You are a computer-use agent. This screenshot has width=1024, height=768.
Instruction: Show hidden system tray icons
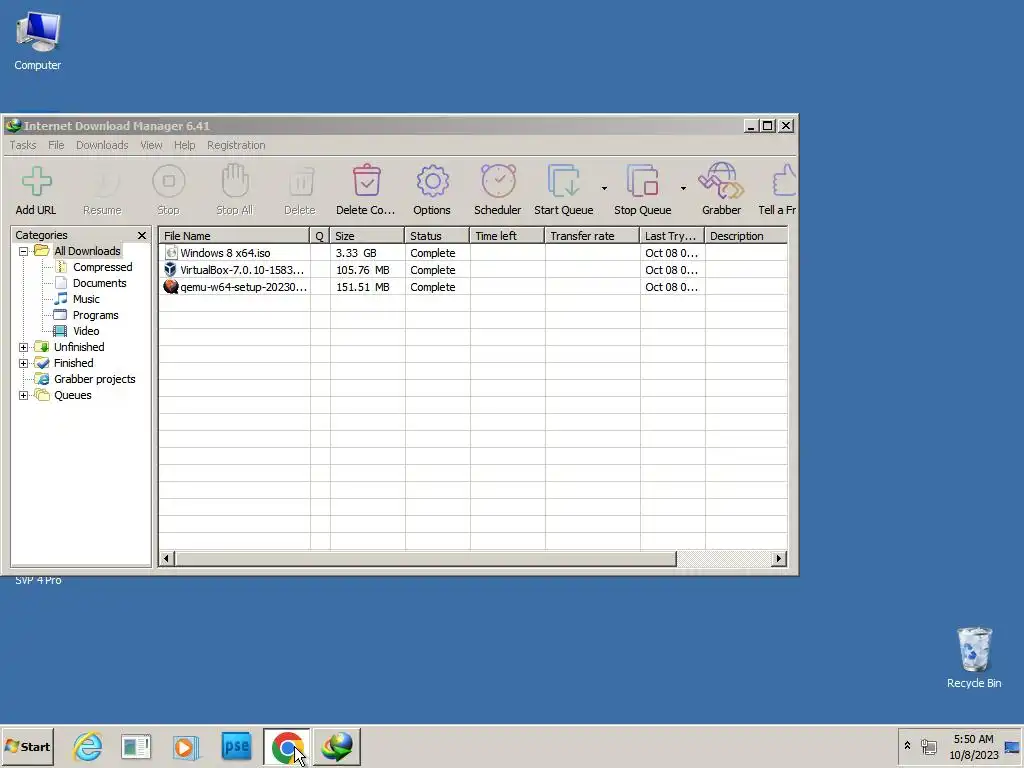click(x=907, y=745)
